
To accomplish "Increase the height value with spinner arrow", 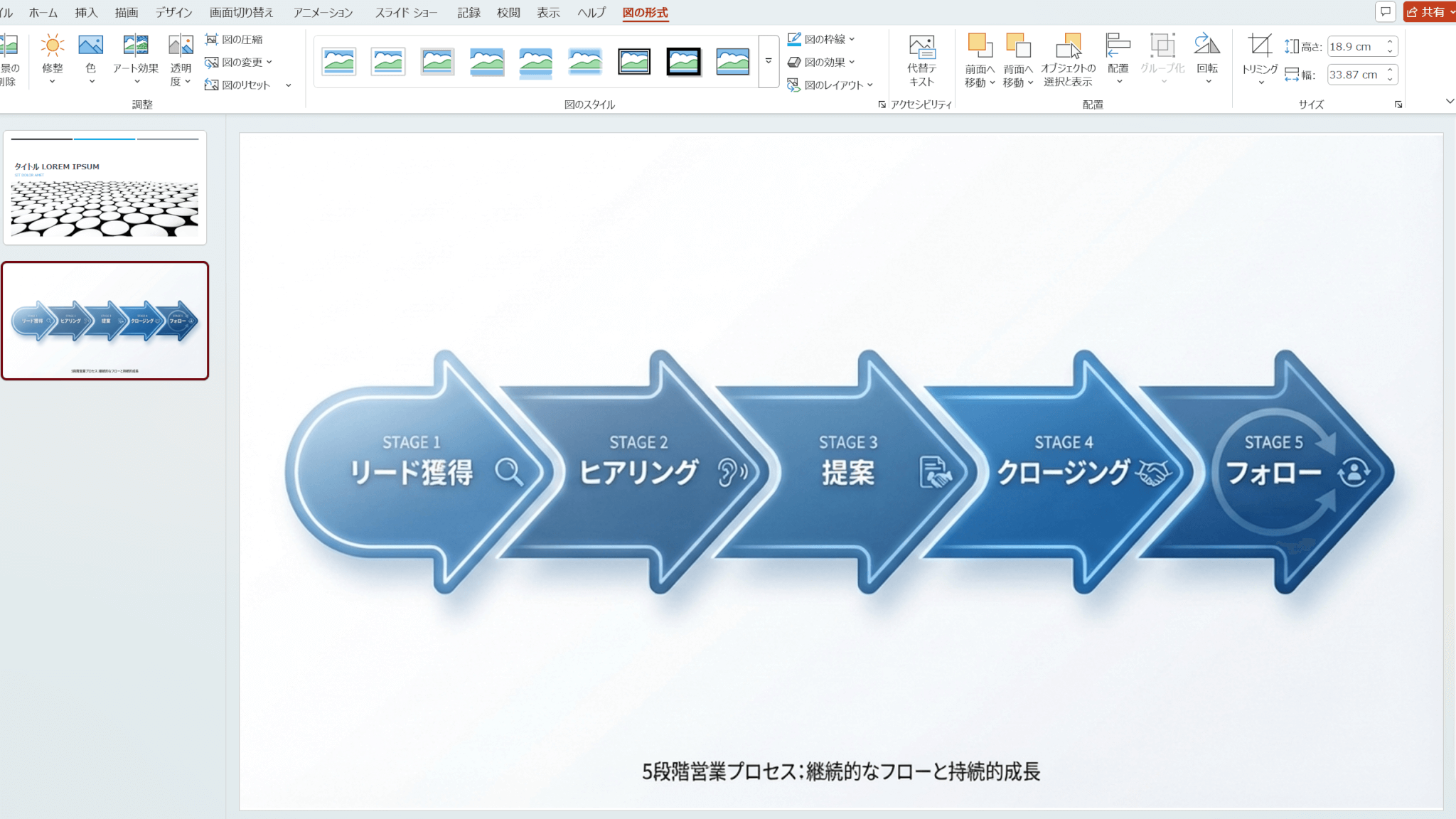I will tap(1390, 42).
